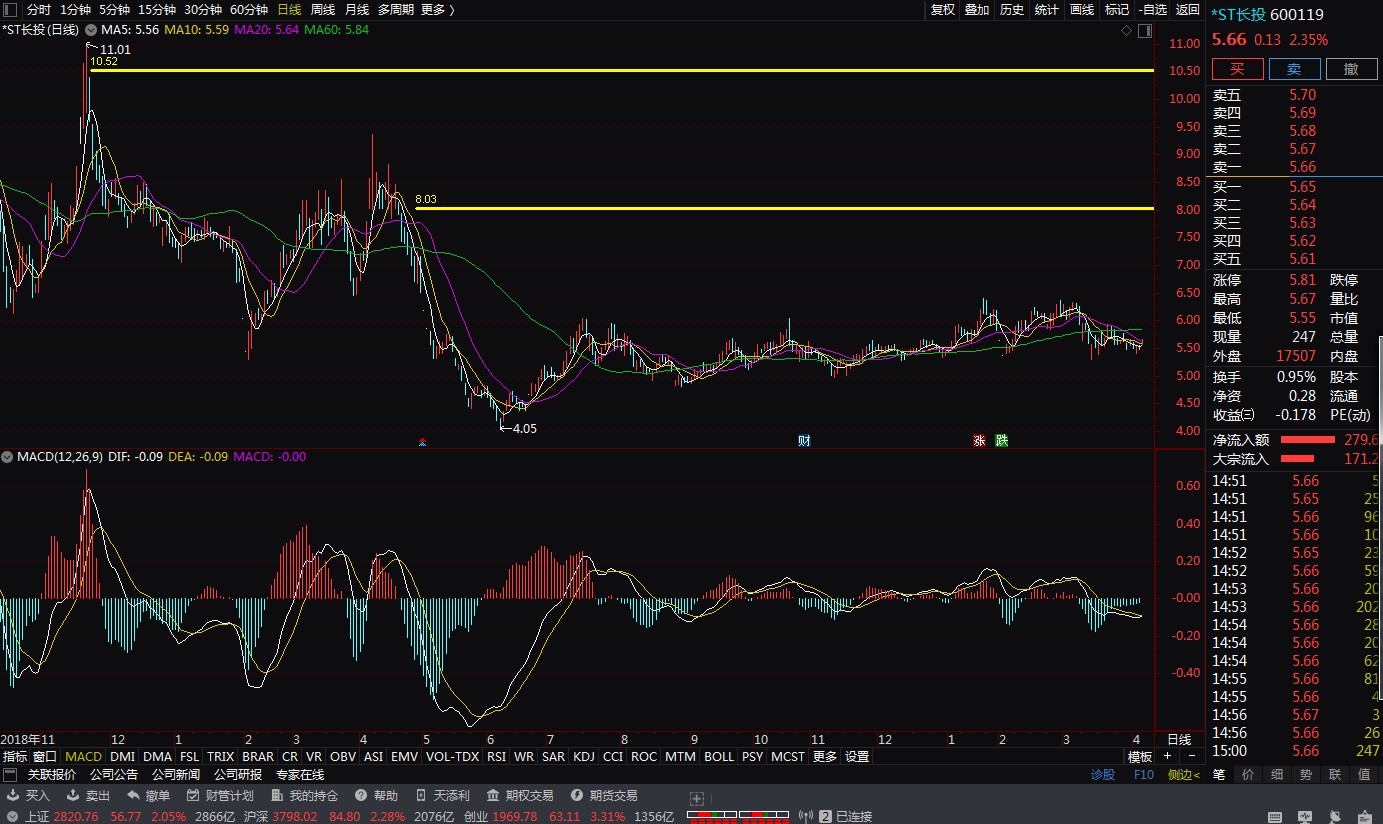Open 期权交易 options trading icon
The width and height of the screenshot is (1383, 824).
click(x=493, y=796)
